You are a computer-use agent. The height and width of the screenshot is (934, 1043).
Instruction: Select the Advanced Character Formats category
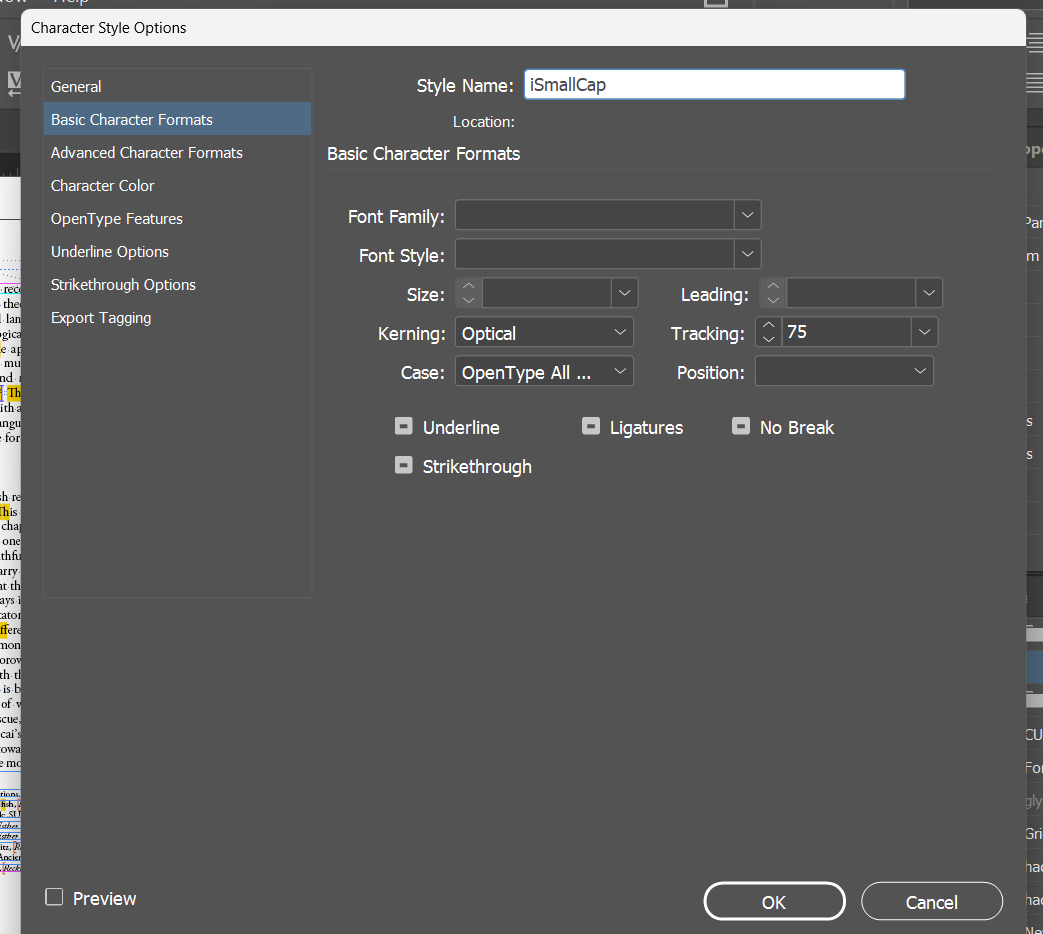click(x=146, y=152)
